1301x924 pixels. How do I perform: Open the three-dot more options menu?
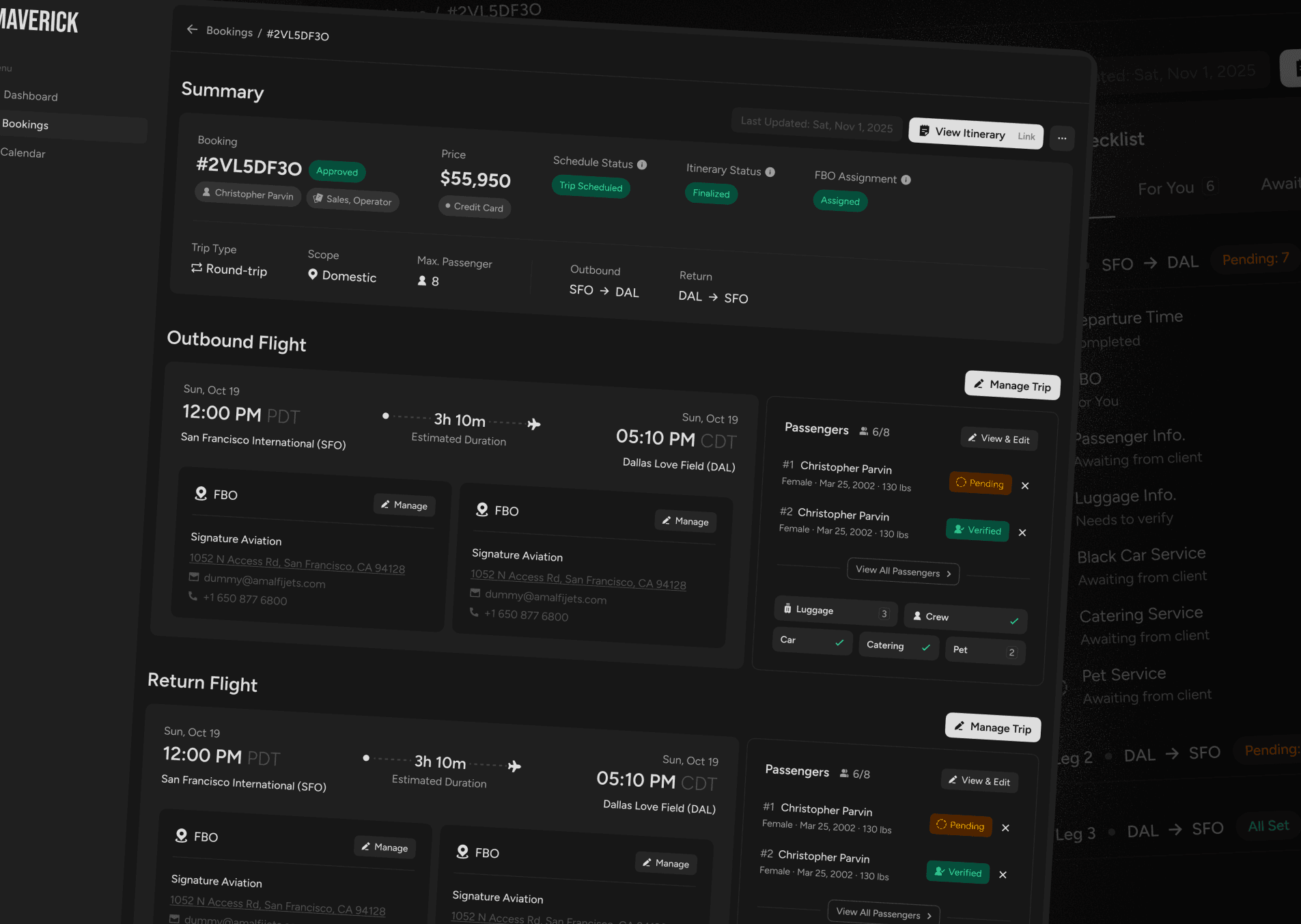[1062, 138]
